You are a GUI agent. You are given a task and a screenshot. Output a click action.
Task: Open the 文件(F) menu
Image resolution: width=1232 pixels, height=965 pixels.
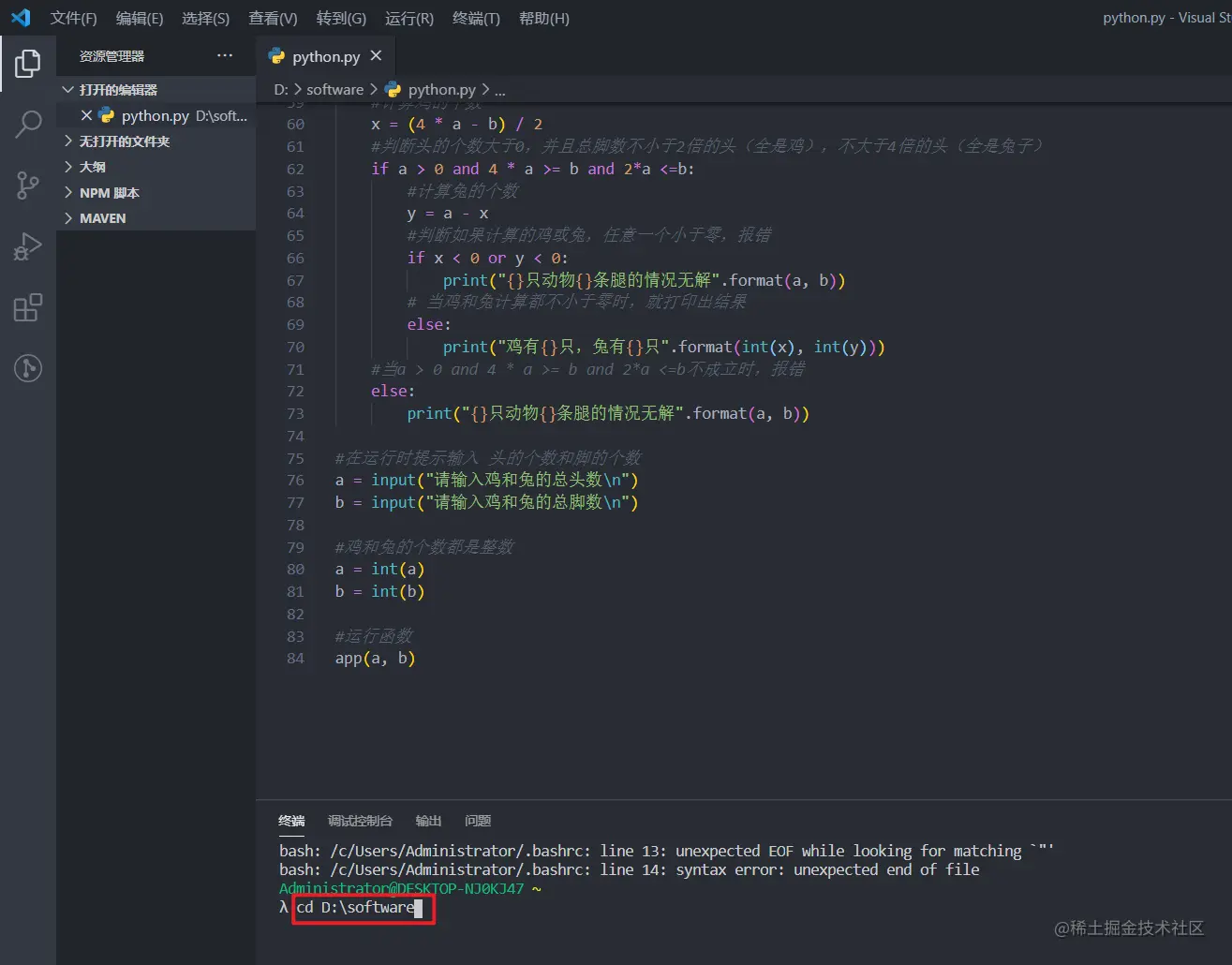[x=73, y=19]
